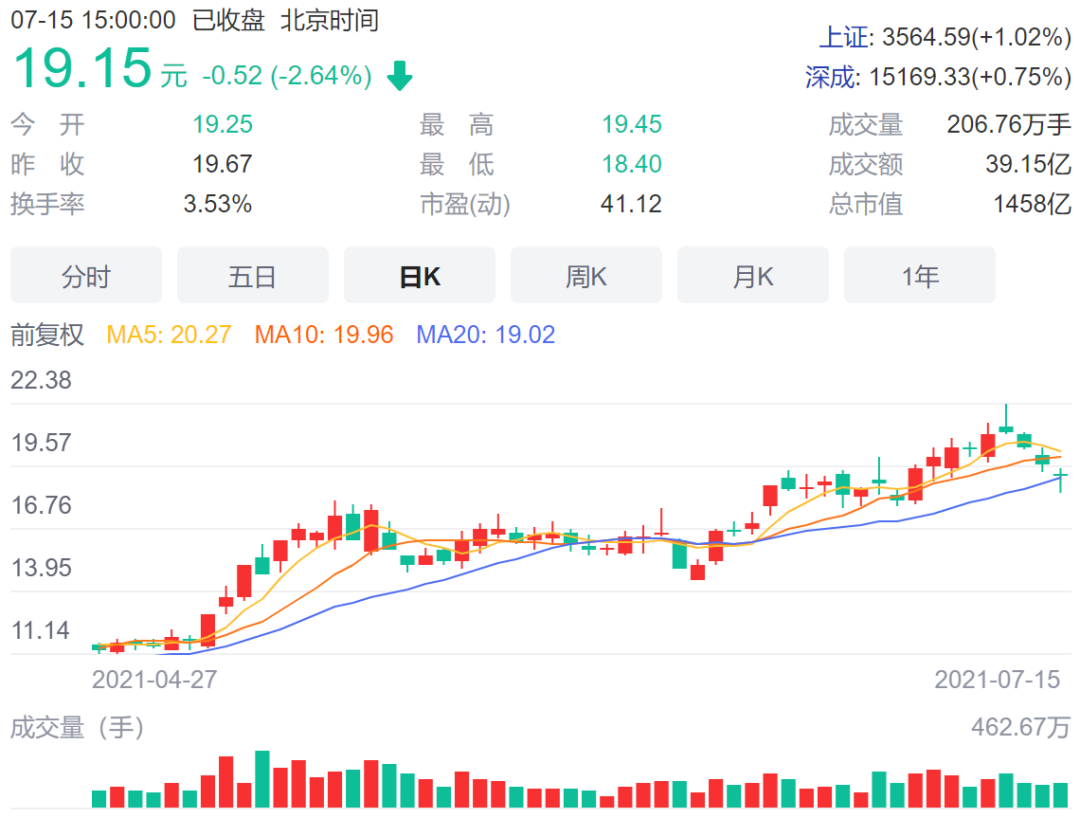
Task: Show the 1年 one-year chart tab
Action: click(x=920, y=275)
